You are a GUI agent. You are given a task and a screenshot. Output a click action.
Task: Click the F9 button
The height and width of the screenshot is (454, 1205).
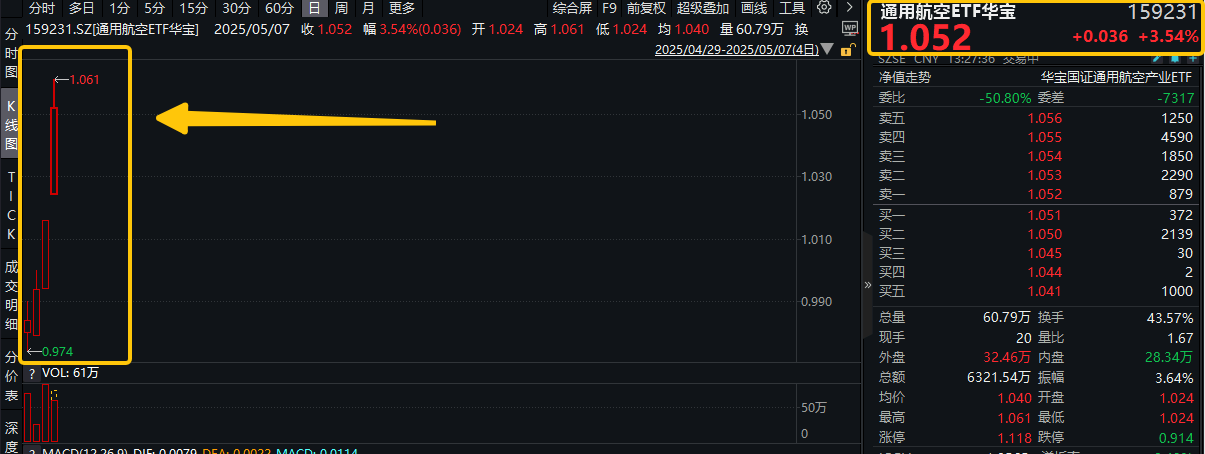609,8
